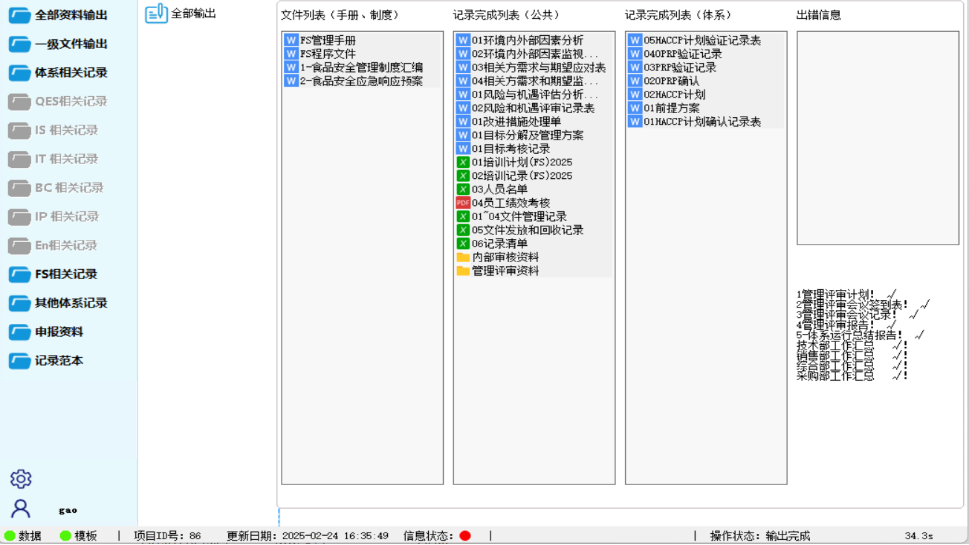Click Excel icon beside 03人员名单

[x=463, y=190]
